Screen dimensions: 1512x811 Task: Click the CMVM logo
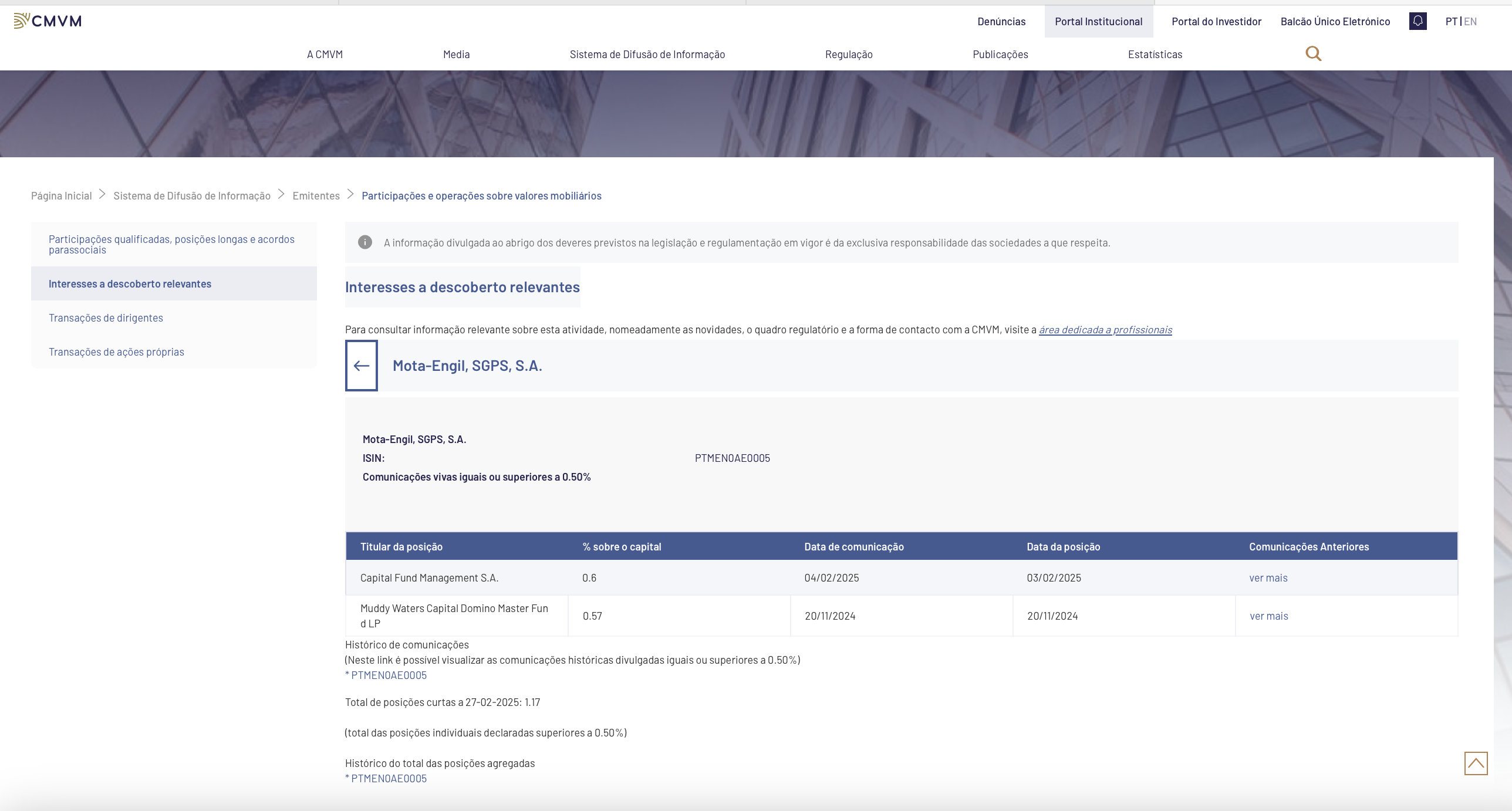(x=48, y=21)
